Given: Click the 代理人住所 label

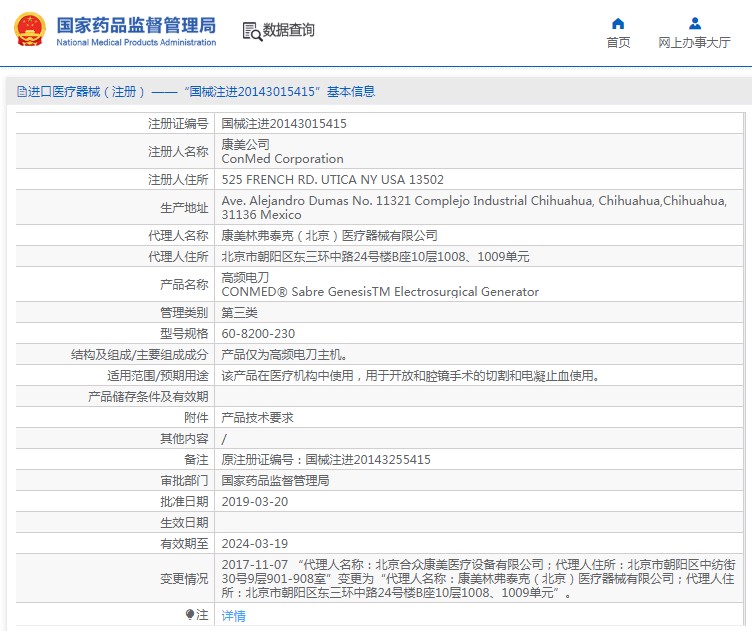Looking at the screenshot, I should pos(178,257).
